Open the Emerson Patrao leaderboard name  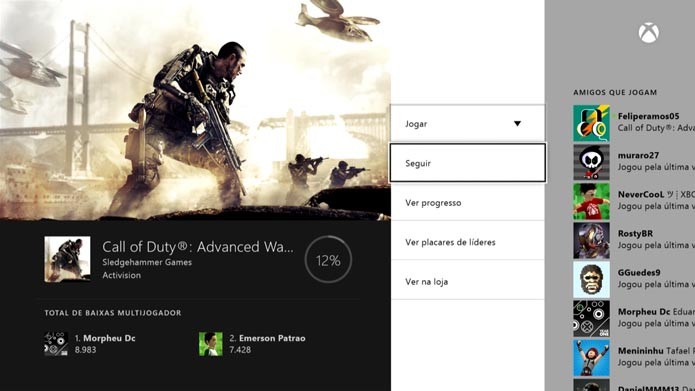click(272, 338)
